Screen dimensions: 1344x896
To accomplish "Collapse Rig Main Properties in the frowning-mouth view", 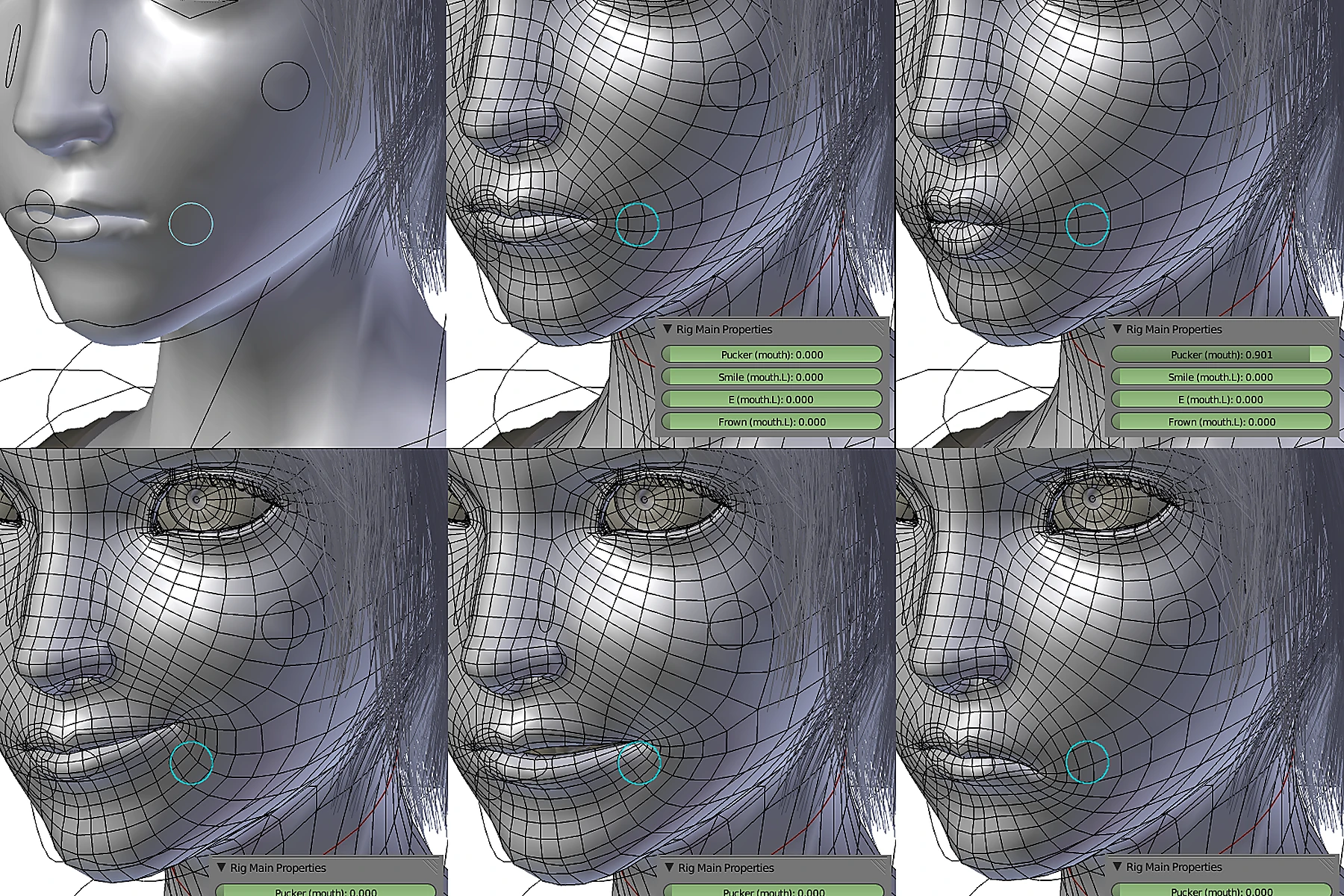I will click(1117, 866).
